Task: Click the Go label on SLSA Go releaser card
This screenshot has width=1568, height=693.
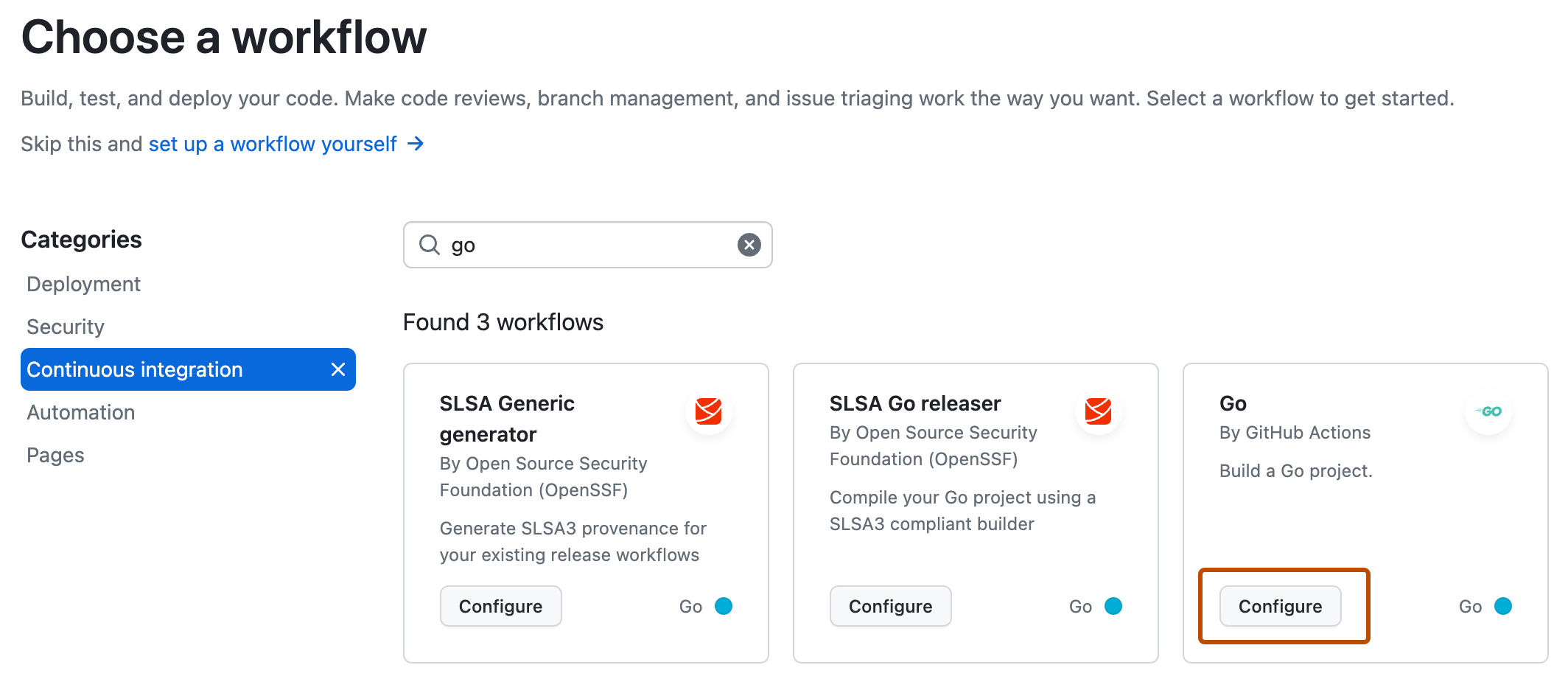Action: 1079,606
